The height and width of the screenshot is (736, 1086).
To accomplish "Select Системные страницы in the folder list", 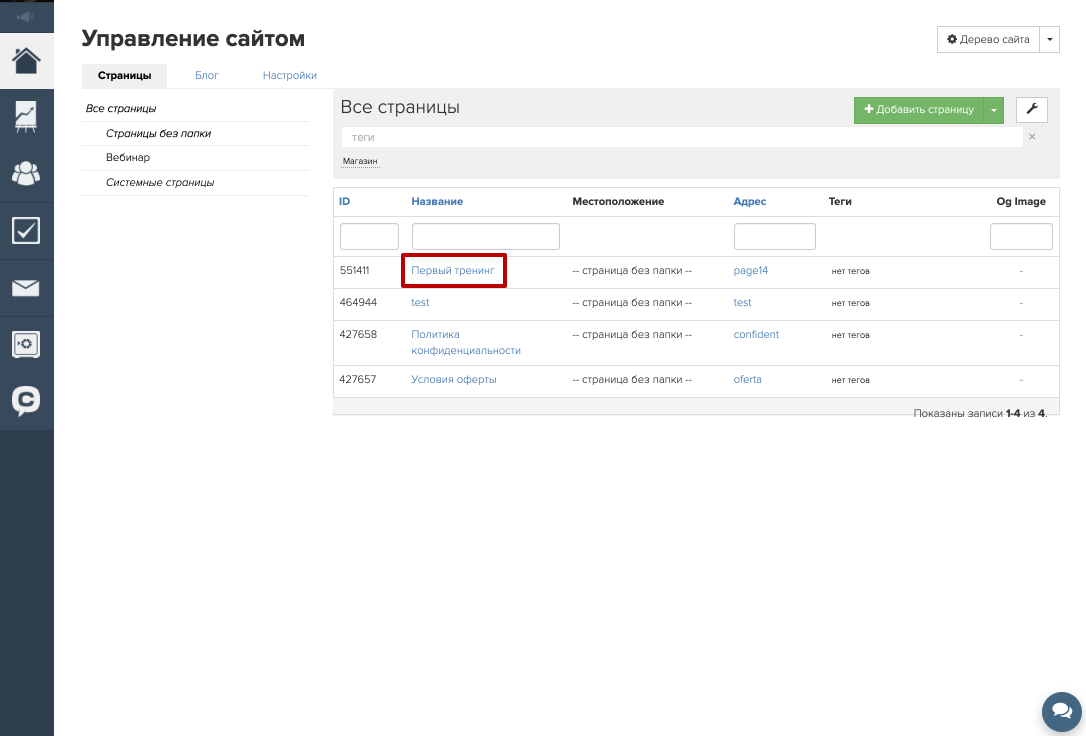I will coord(160,183).
